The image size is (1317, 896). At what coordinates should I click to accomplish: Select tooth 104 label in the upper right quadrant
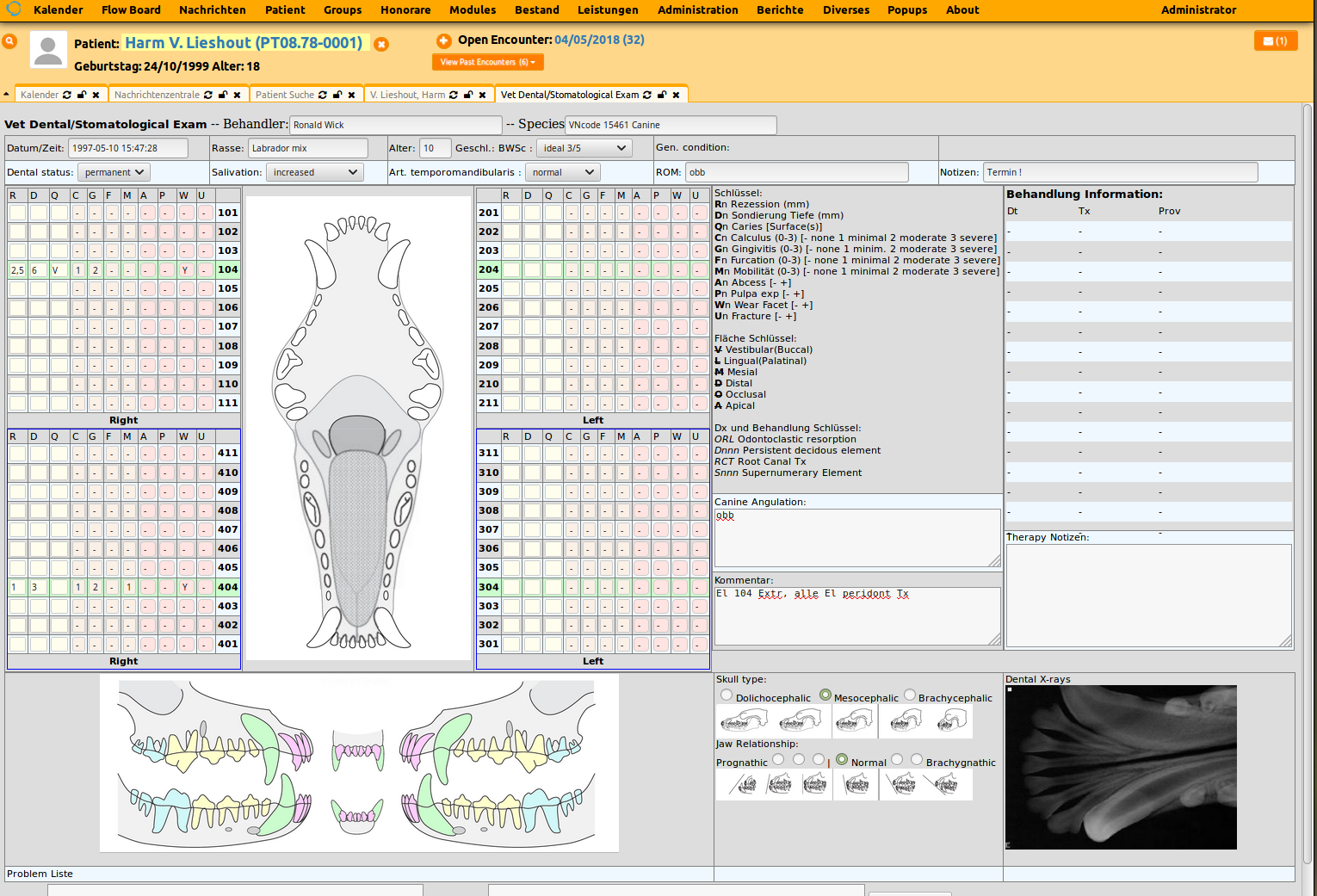[227, 269]
